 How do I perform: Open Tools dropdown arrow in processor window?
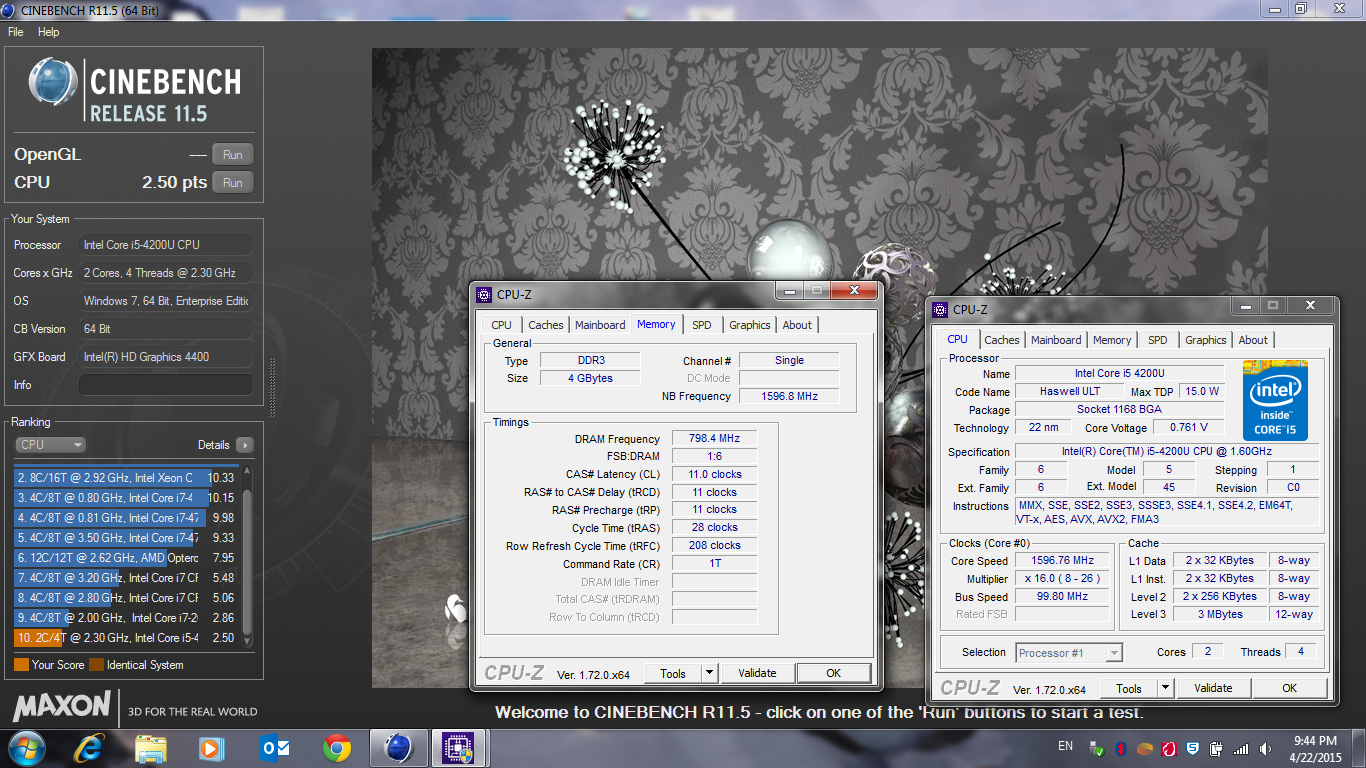[x=1165, y=688]
